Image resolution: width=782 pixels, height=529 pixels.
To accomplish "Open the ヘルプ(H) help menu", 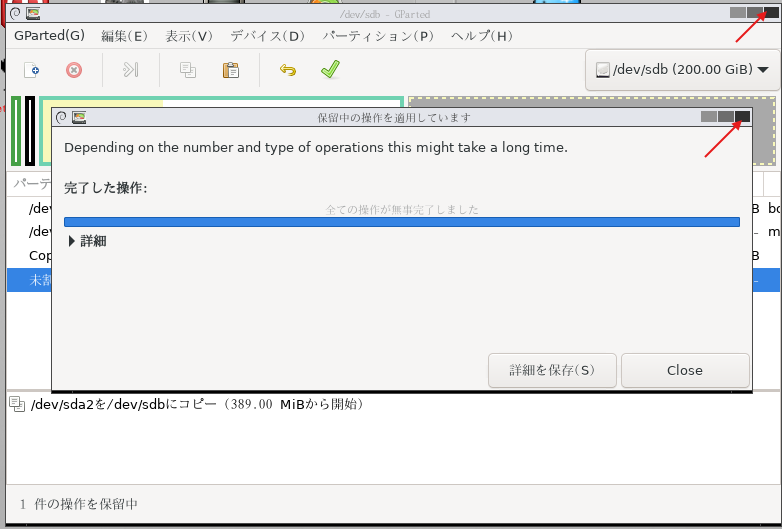I will tap(482, 36).
